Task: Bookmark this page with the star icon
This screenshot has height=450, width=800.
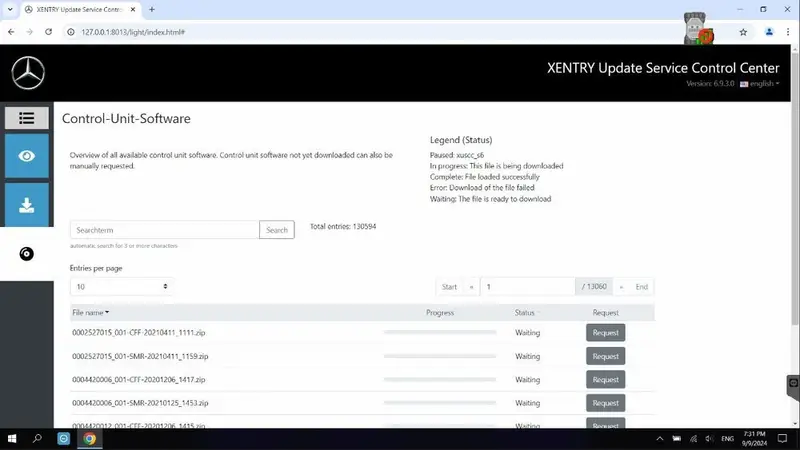Action: [743, 32]
